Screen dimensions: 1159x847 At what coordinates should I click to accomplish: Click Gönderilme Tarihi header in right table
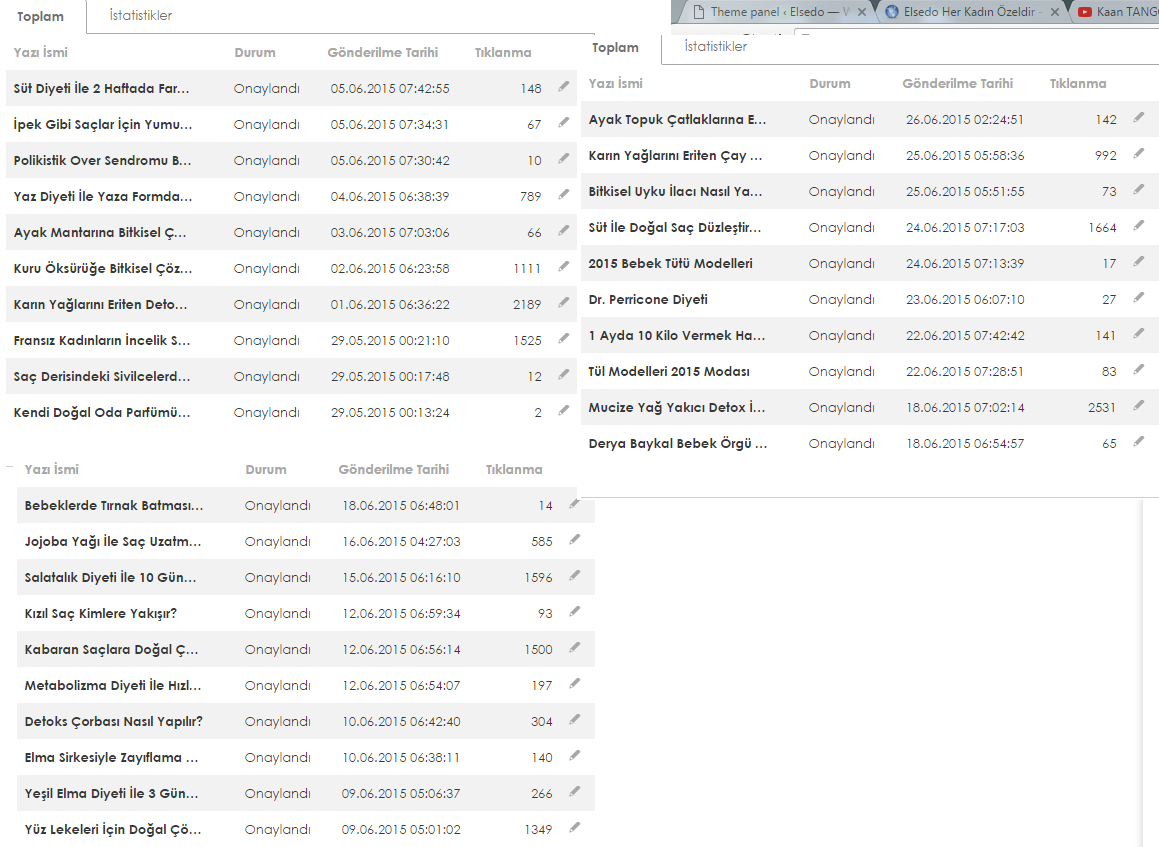tap(957, 84)
